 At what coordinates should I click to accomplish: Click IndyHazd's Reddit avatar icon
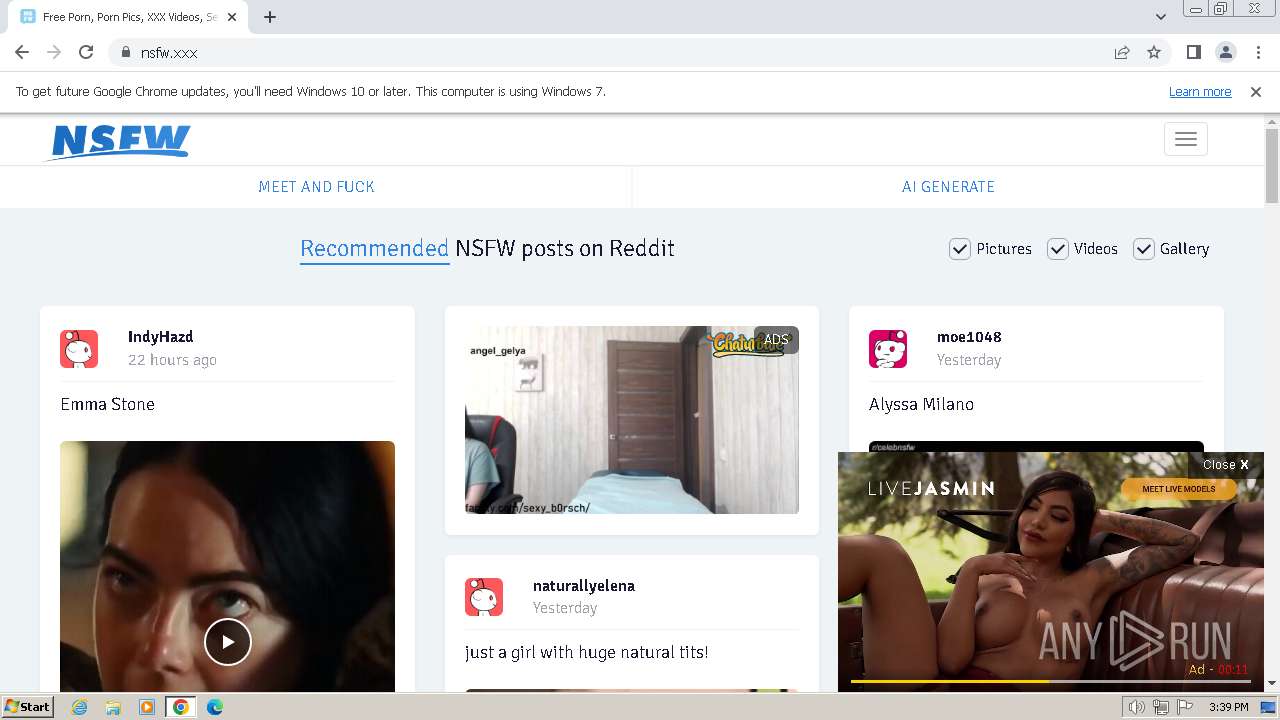[79, 349]
